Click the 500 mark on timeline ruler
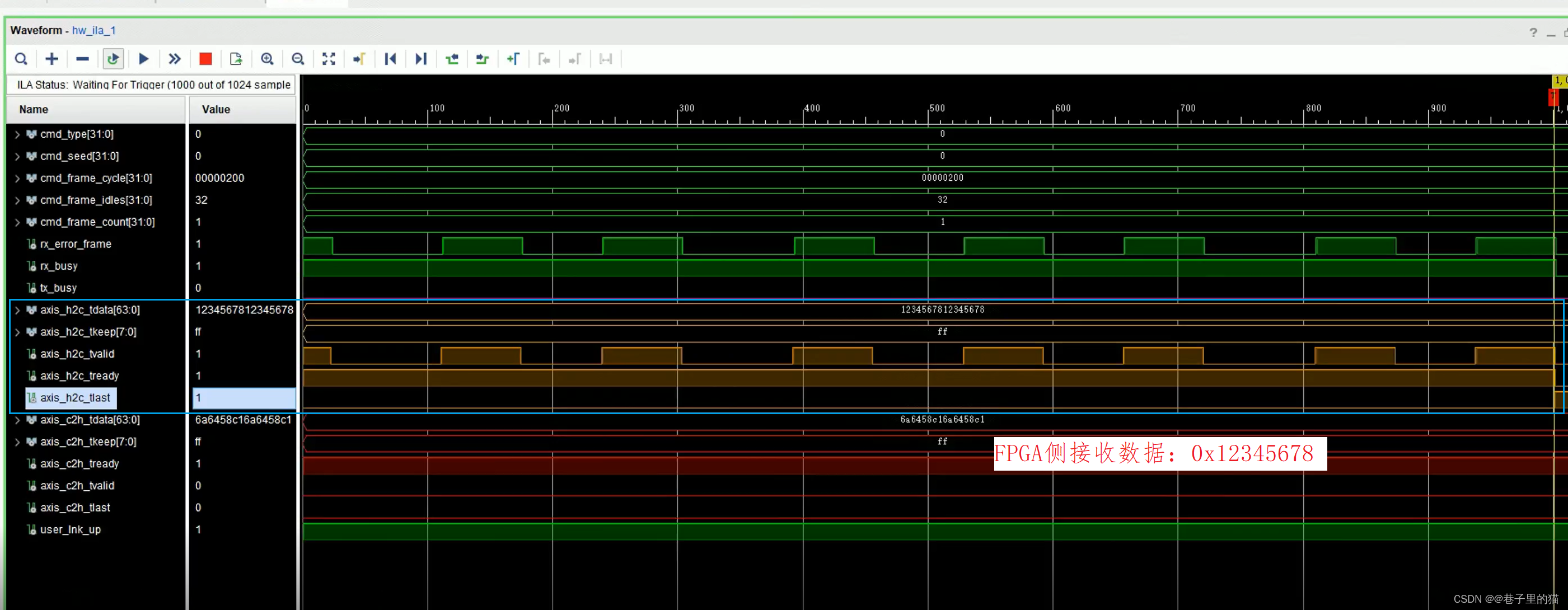The height and width of the screenshot is (610, 1568). pos(937,109)
